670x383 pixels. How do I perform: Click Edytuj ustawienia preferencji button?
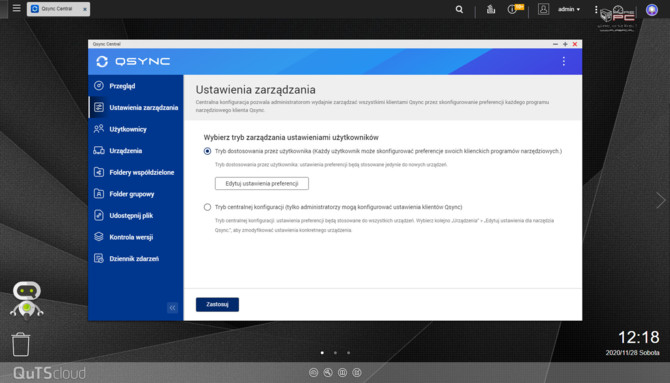pos(262,183)
